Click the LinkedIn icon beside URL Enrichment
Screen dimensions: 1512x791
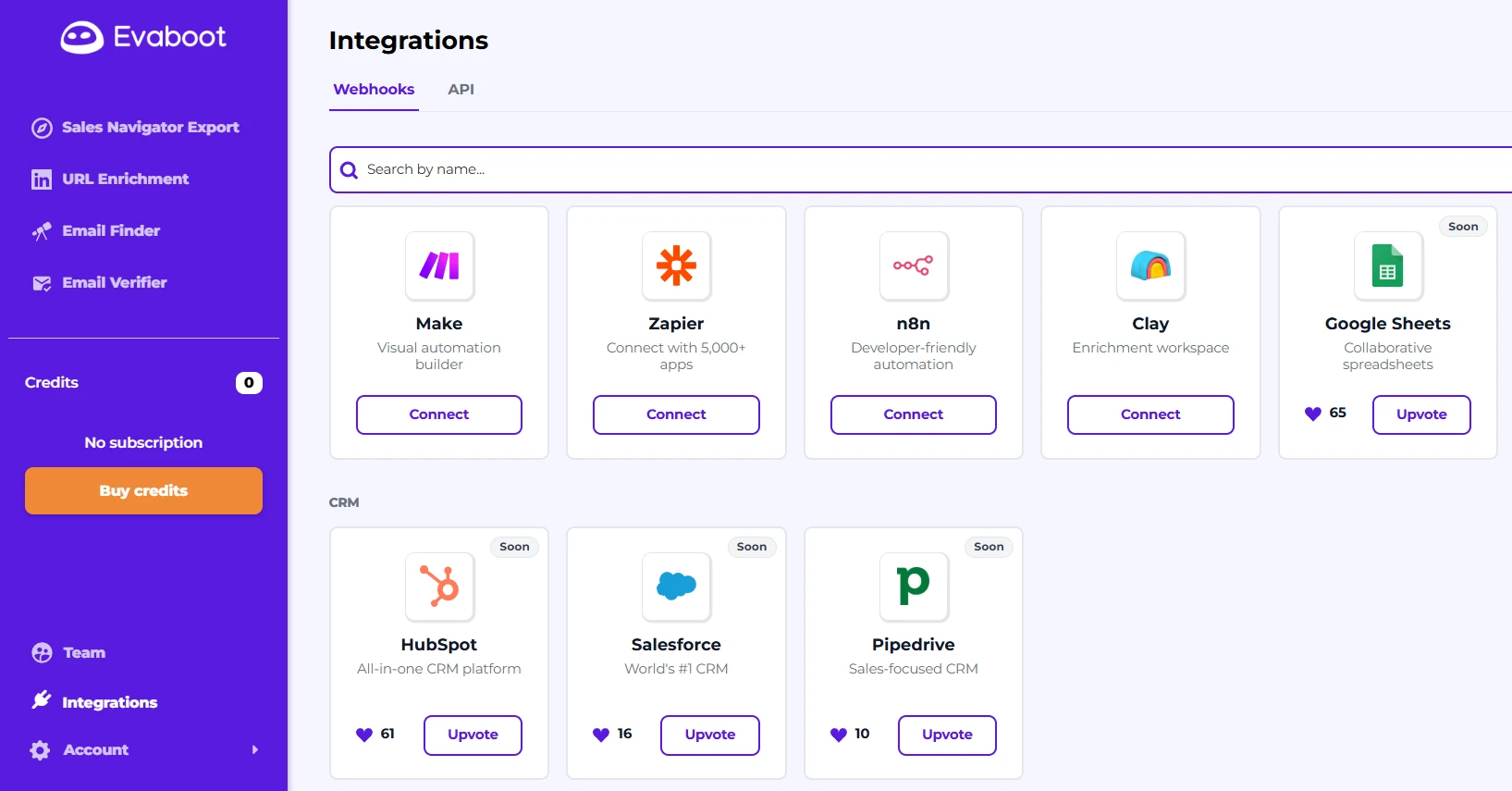coord(42,179)
